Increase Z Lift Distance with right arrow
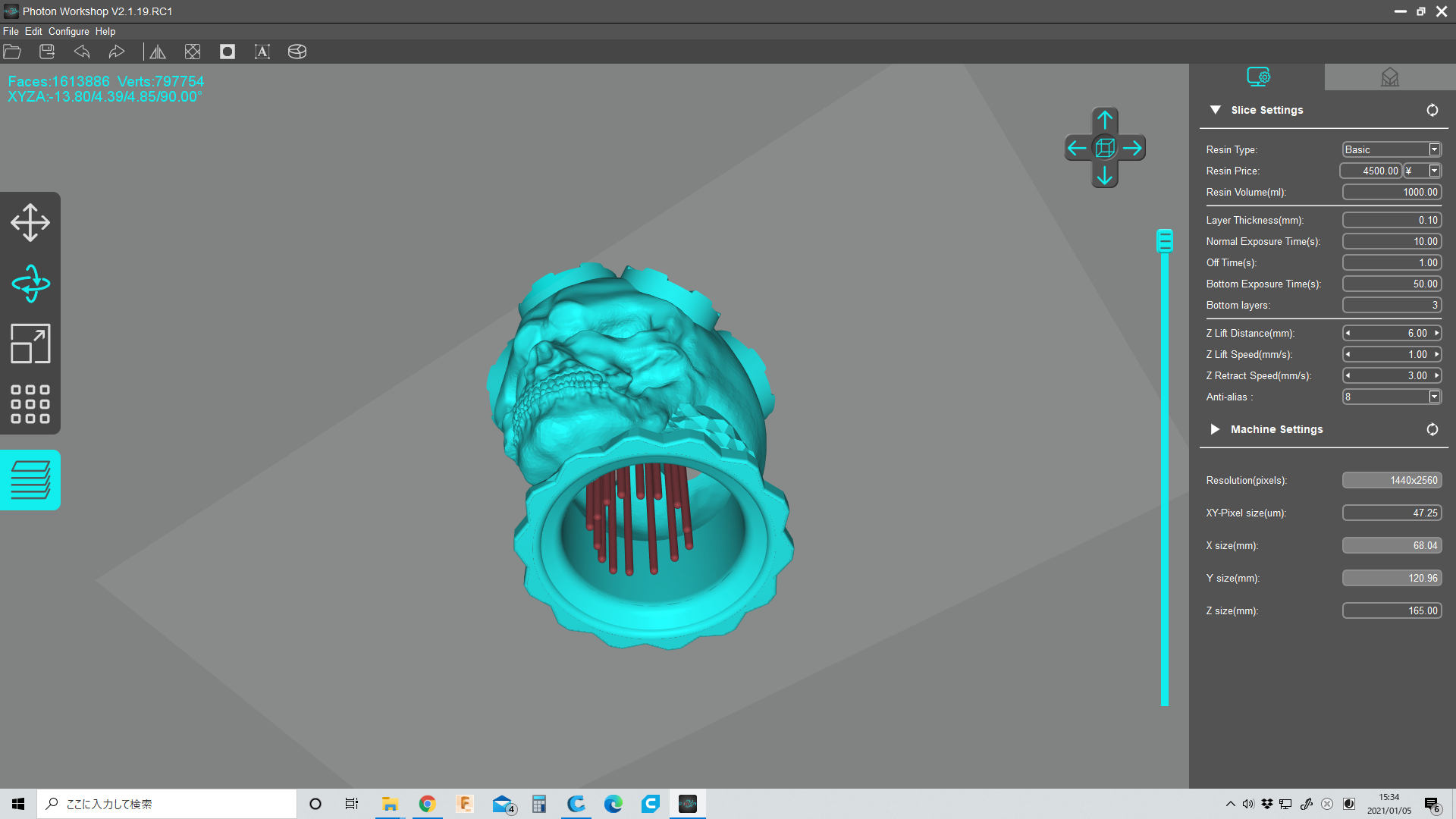 point(1436,333)
